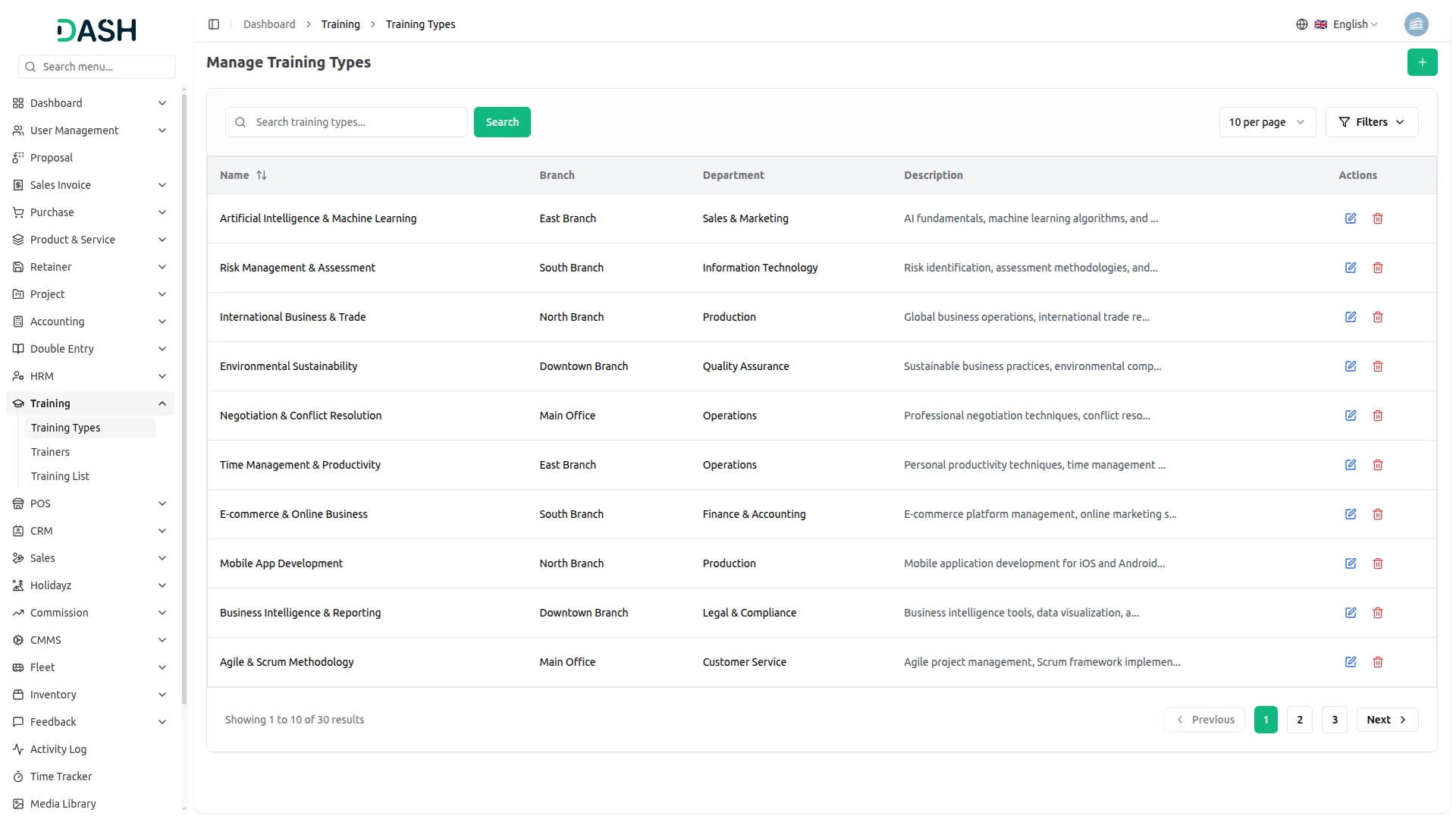Delete Time Management & Productivity row

click(x=1378, y=465)
